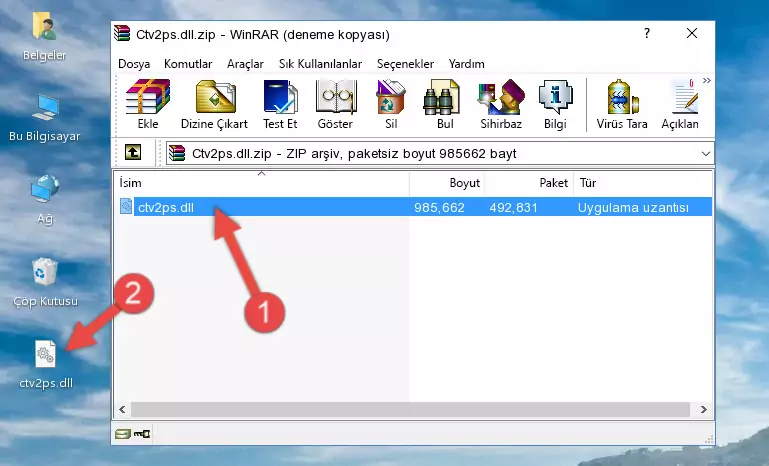Viewport: 769px width, 466px height.
Task: Click the horizontal scrollbar track
Action: tap(410, 409)
